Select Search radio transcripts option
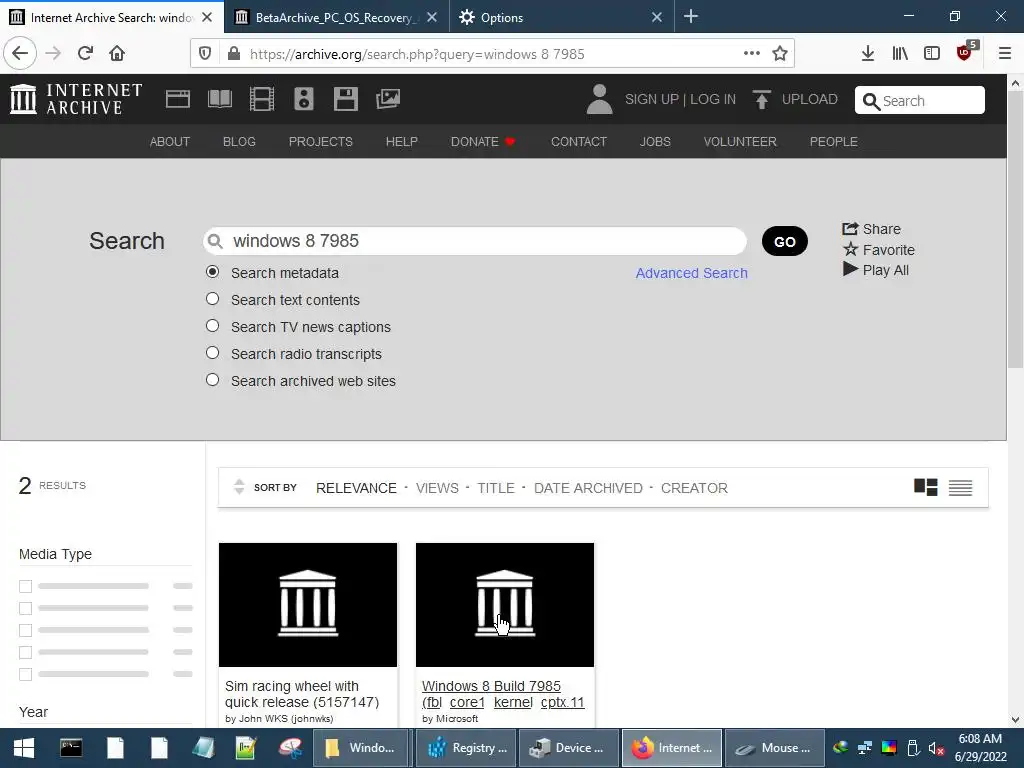The width and height of the screenshot is (1024, 768). coord(212,353)
